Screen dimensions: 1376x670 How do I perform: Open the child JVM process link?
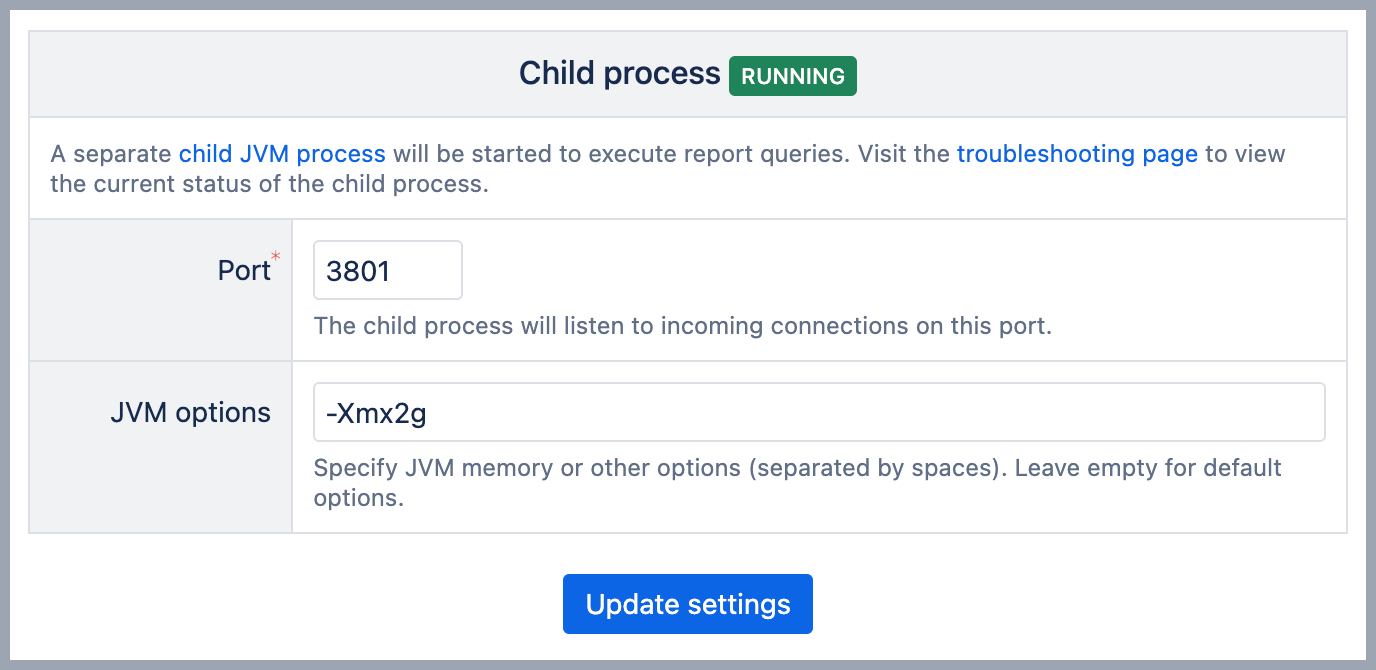click(282, 154)
